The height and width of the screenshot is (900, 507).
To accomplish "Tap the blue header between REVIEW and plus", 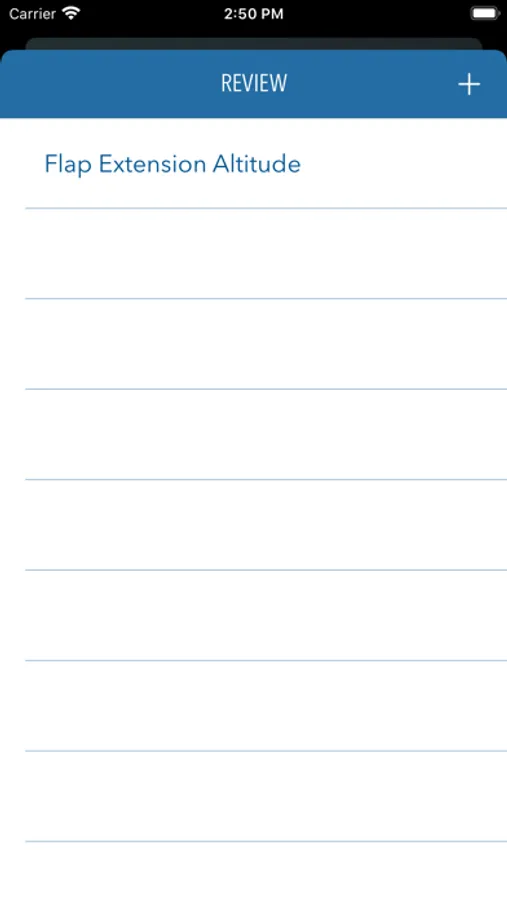I will point(372,84).
